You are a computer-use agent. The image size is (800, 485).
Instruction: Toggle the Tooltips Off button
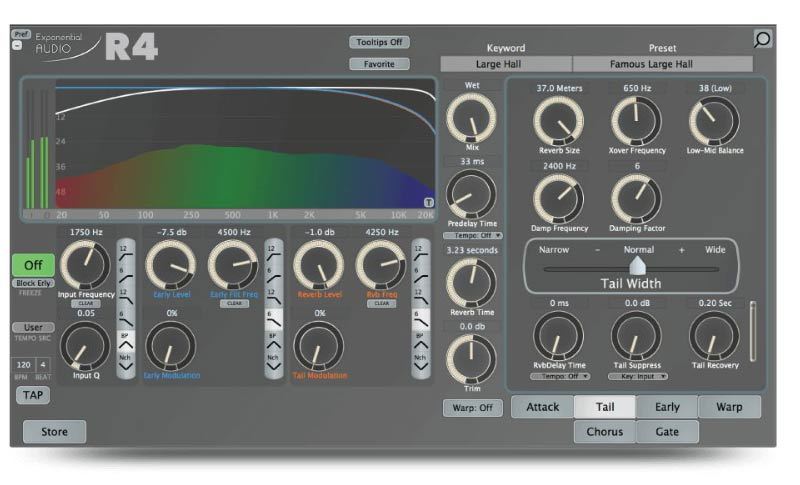coord(379,42)
